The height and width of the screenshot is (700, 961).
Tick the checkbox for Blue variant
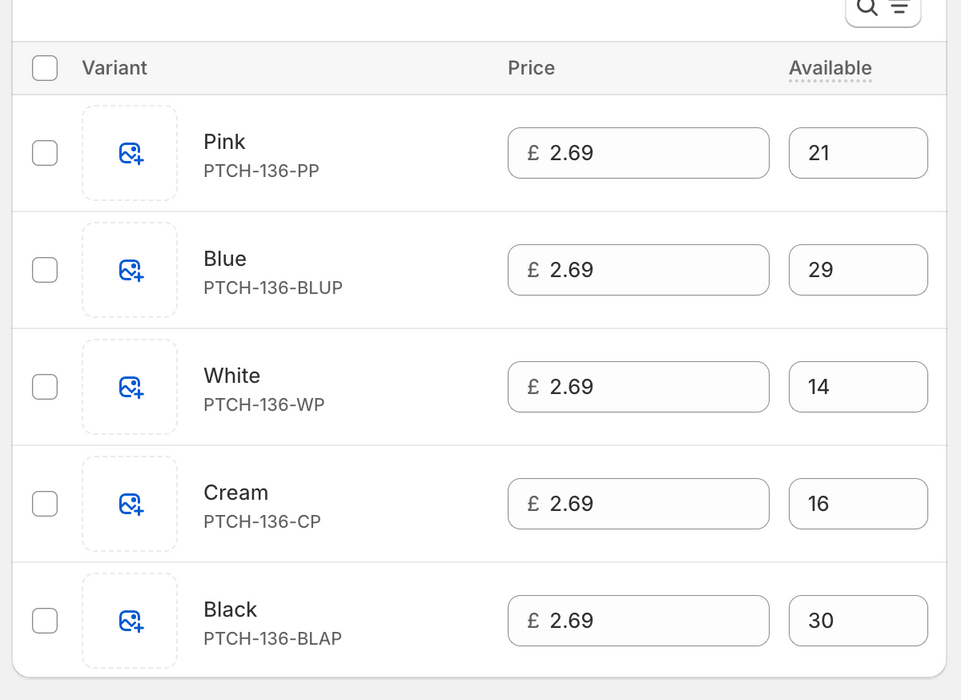point(45,270)
